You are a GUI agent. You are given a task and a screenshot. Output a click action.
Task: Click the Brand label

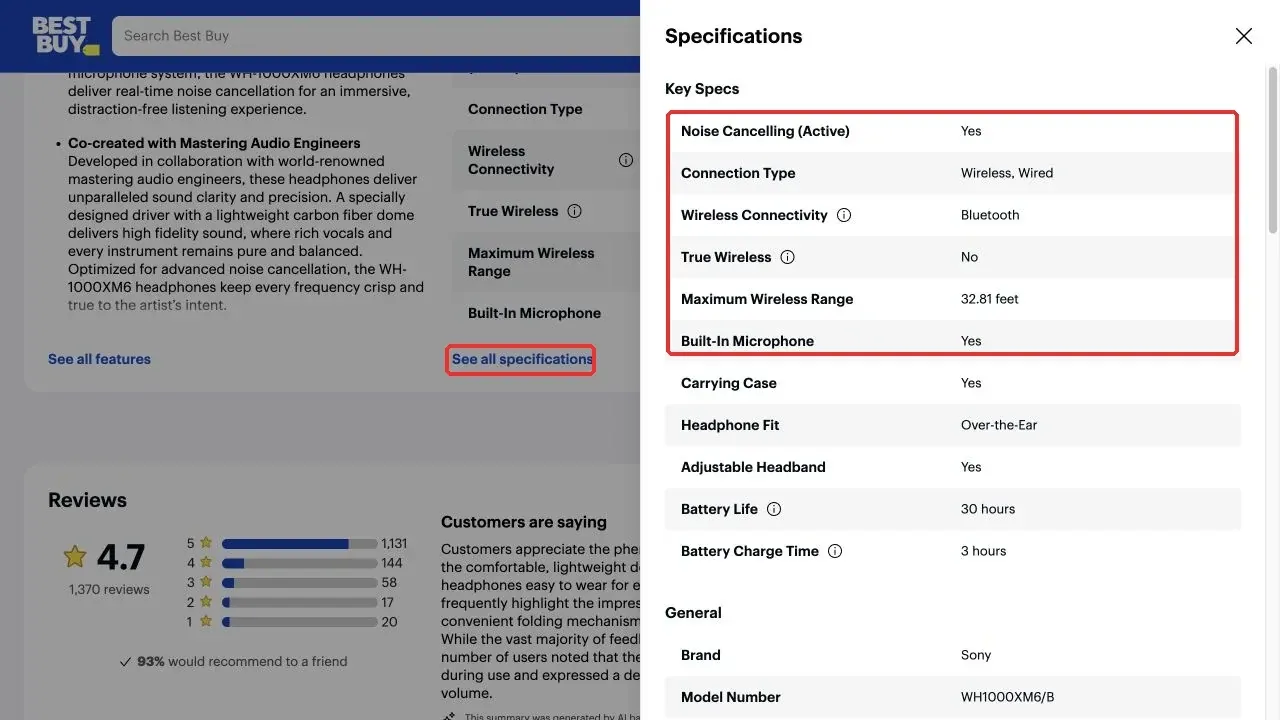[701, 655]
